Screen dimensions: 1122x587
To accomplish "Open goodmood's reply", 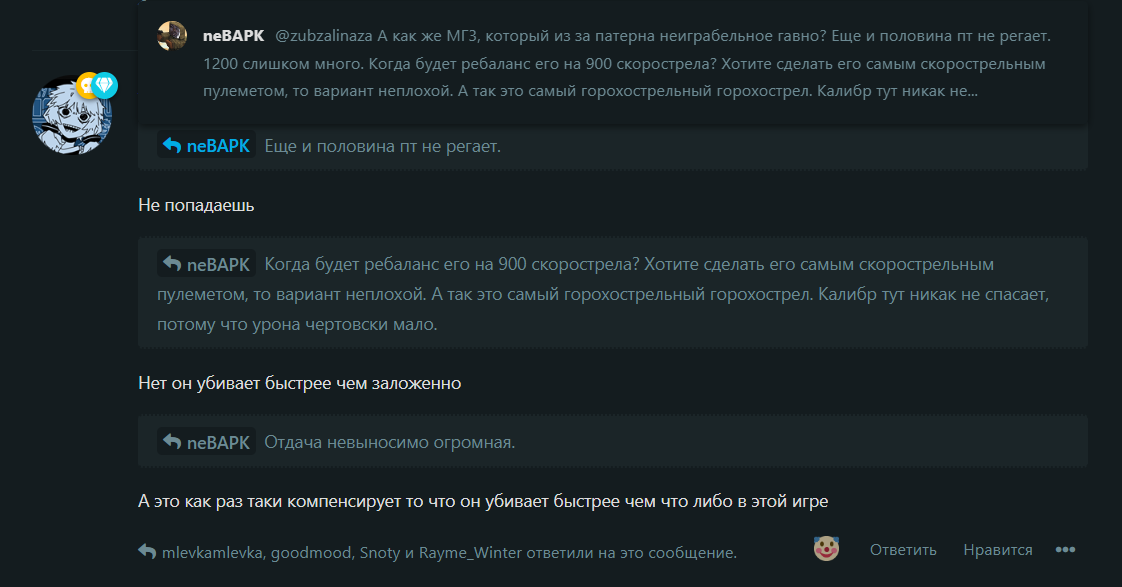I will [311, 553].
